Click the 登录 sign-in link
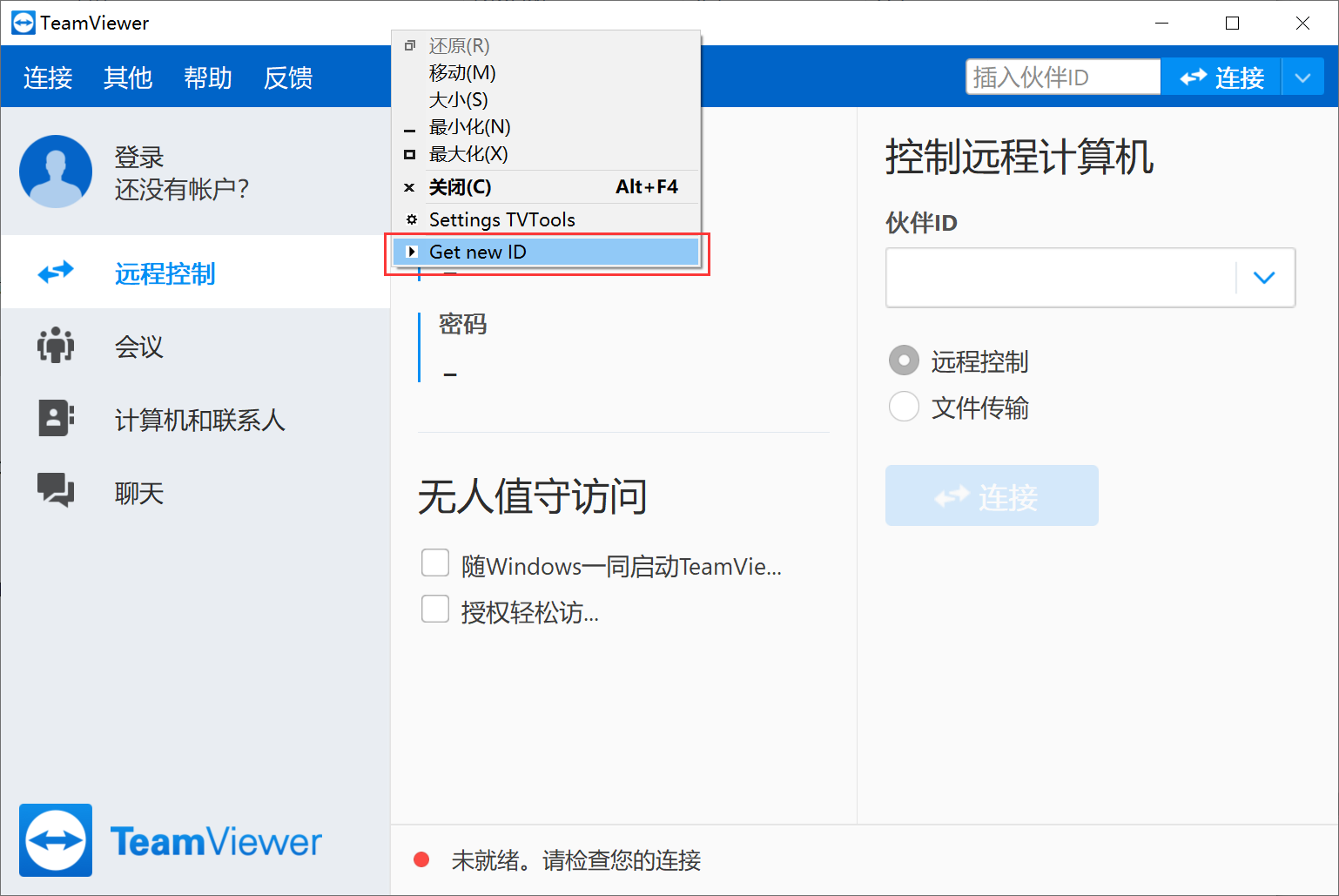Viewport: 1339px width, 896px height. (x=139, y=158)
